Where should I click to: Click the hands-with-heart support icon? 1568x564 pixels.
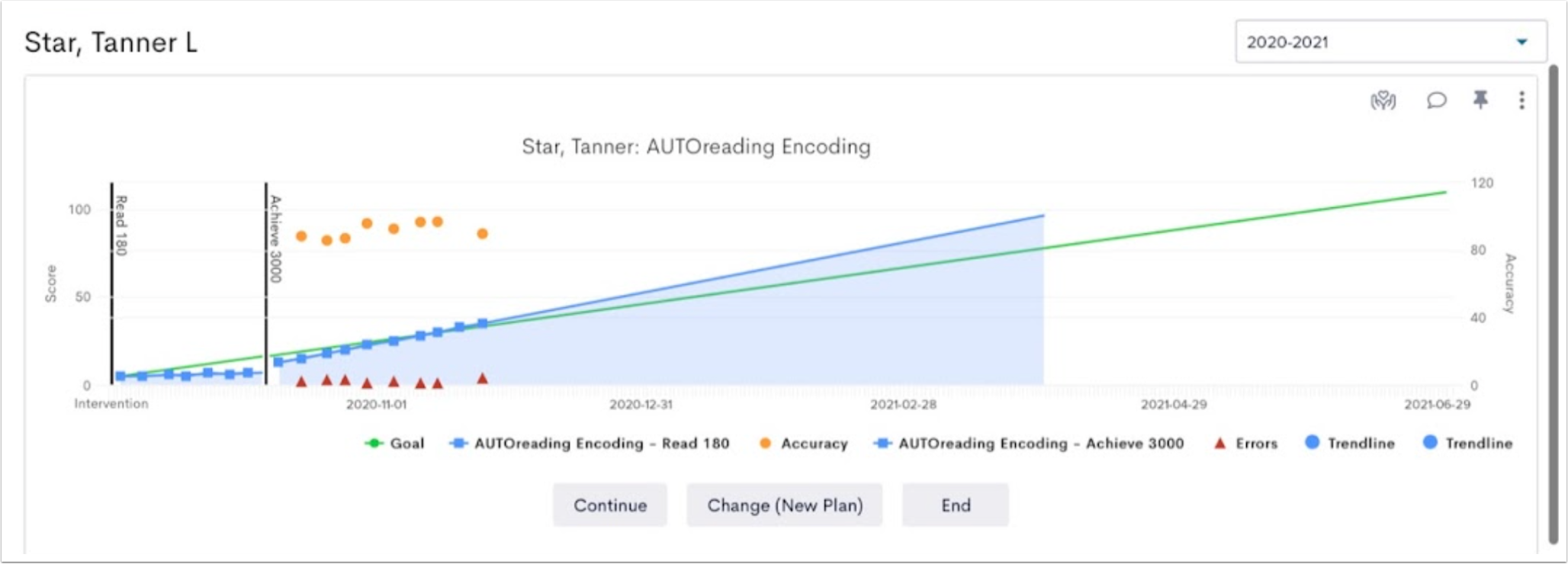[x=1383, y=100]
